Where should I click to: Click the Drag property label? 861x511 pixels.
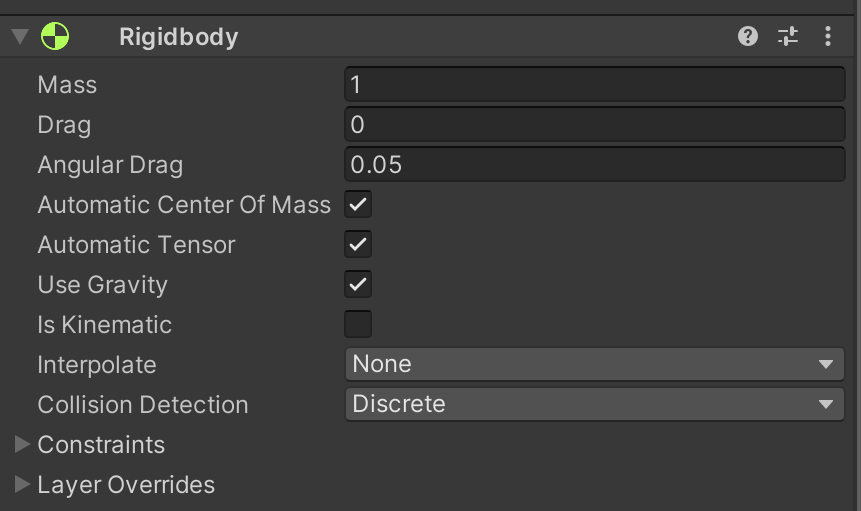click(x=64, y=125)
